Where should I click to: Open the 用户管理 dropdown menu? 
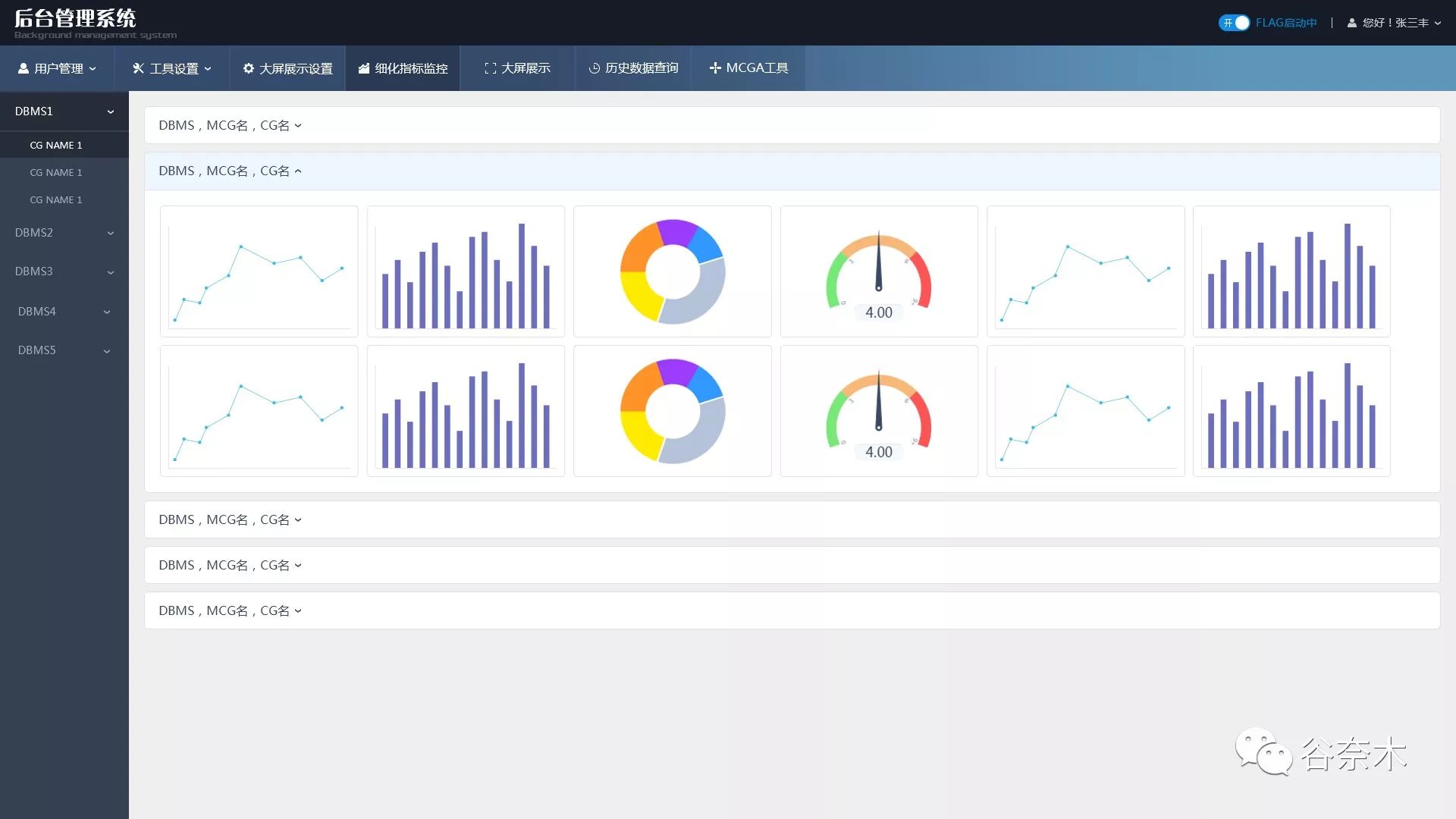pyautogui.click(x=58, y=68)
